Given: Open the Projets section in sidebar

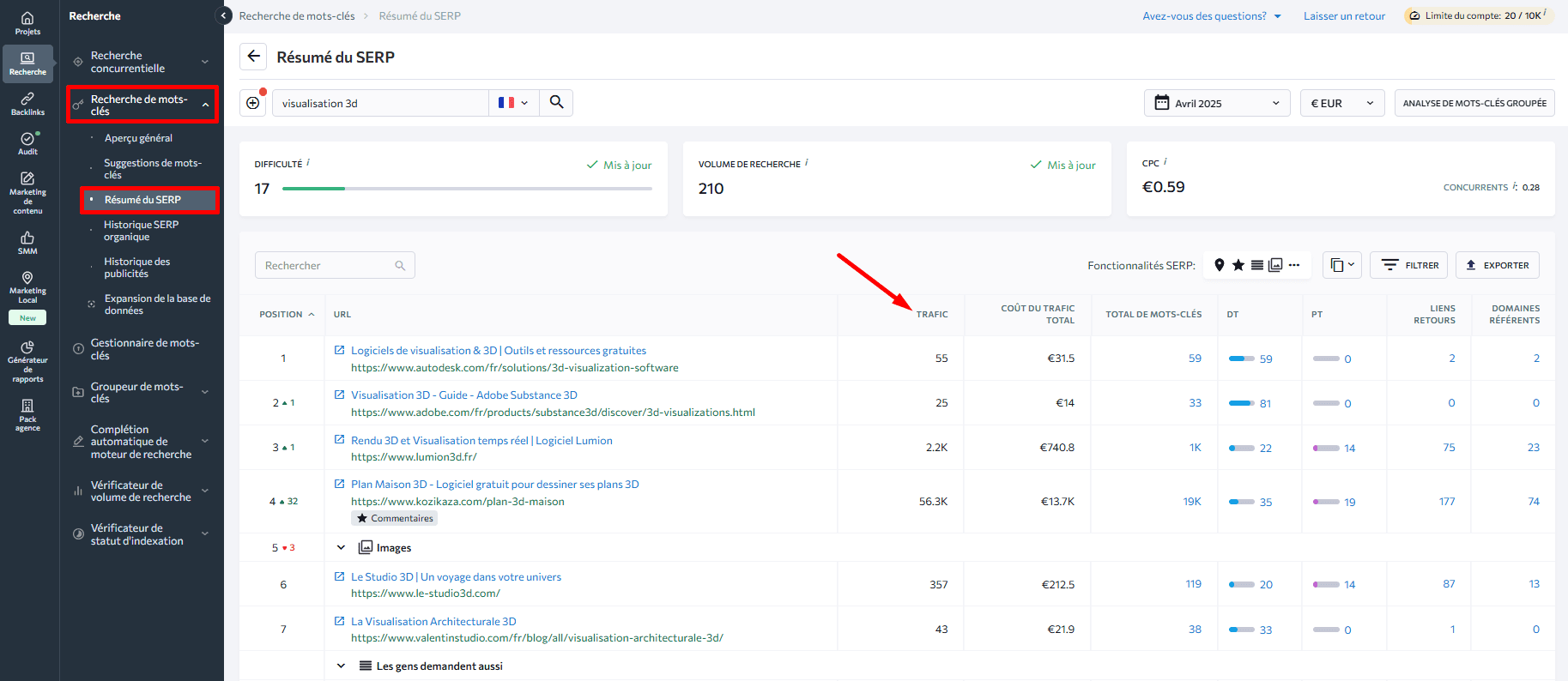Looking at the screenshot, I should coord(27,23).
